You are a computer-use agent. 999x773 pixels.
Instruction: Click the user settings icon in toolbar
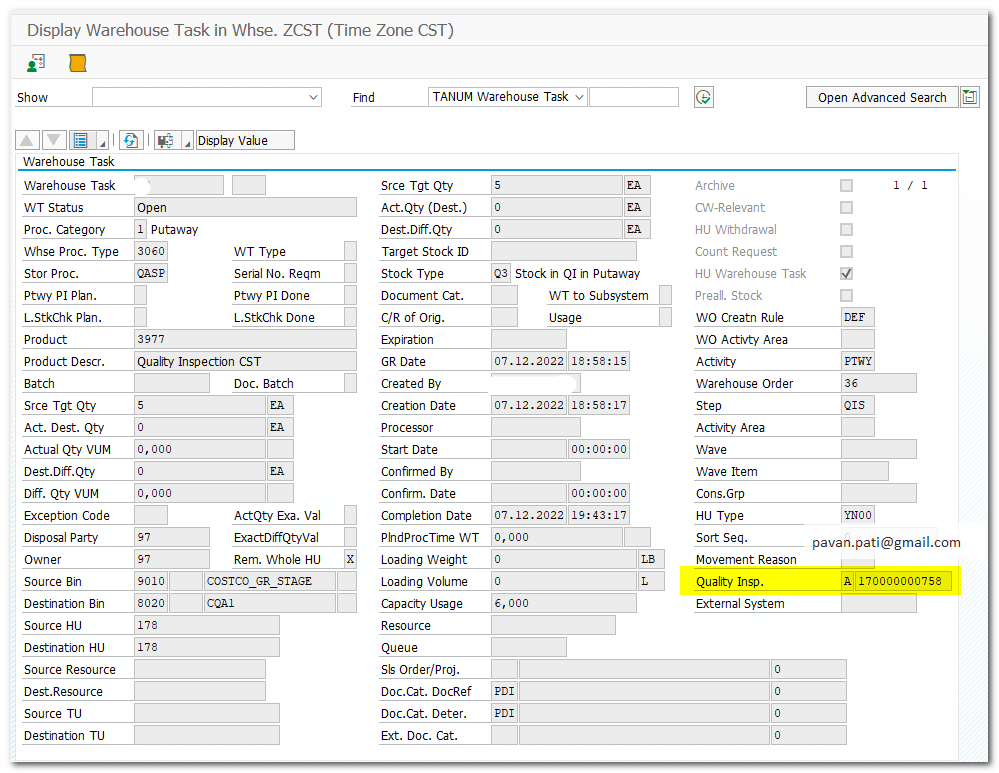tap(36, 63)
